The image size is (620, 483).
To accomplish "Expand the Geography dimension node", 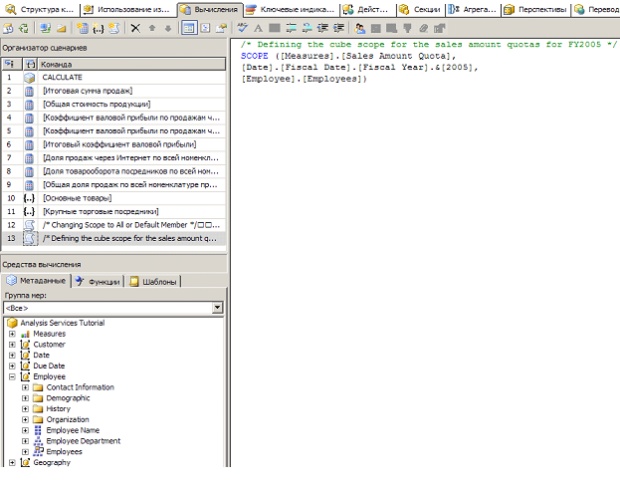I will [x=12, y=463].
